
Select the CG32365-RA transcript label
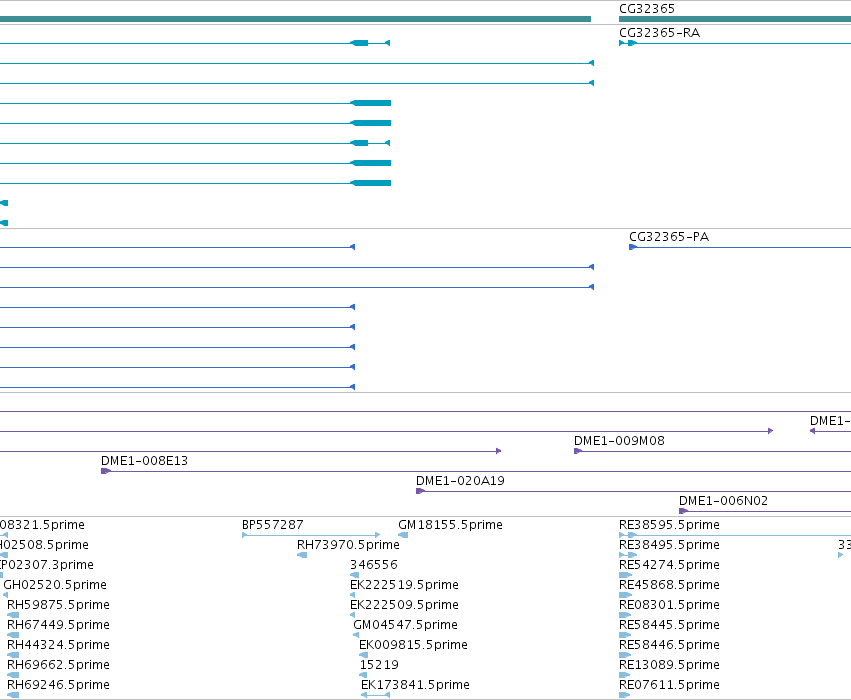tap(659, 33)
